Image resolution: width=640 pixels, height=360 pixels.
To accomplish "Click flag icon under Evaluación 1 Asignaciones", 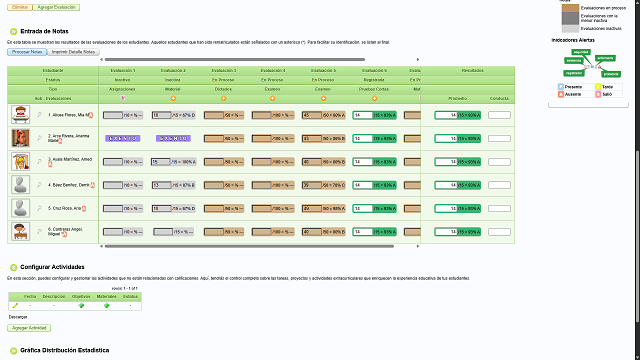I will (x=123, y=98).
